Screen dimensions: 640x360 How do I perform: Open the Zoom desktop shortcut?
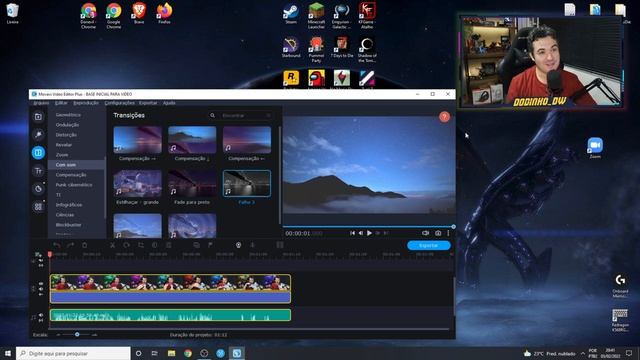pyautogui.click(x=595, y=148)
